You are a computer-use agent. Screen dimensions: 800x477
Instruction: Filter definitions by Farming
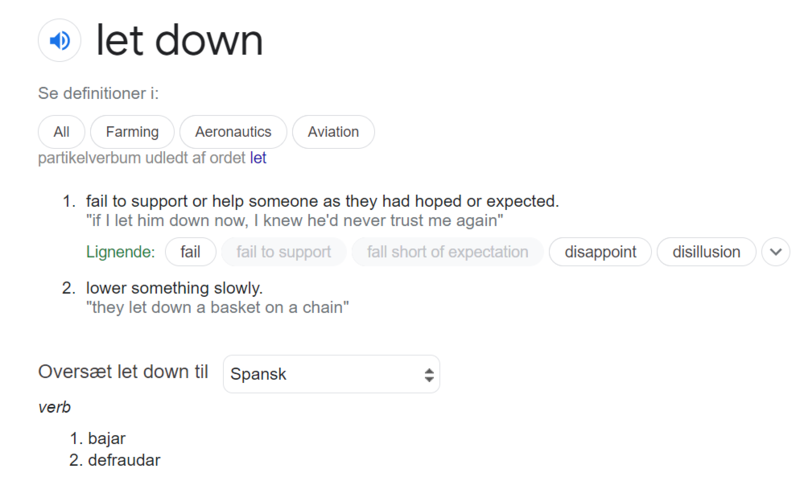[132, 132]
